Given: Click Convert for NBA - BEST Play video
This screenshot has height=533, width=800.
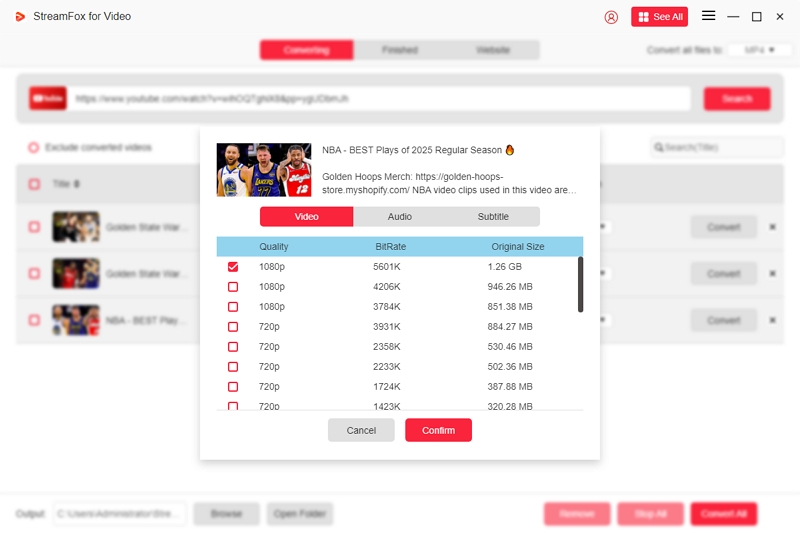Looking at the screenshot, I should (723, 320).
